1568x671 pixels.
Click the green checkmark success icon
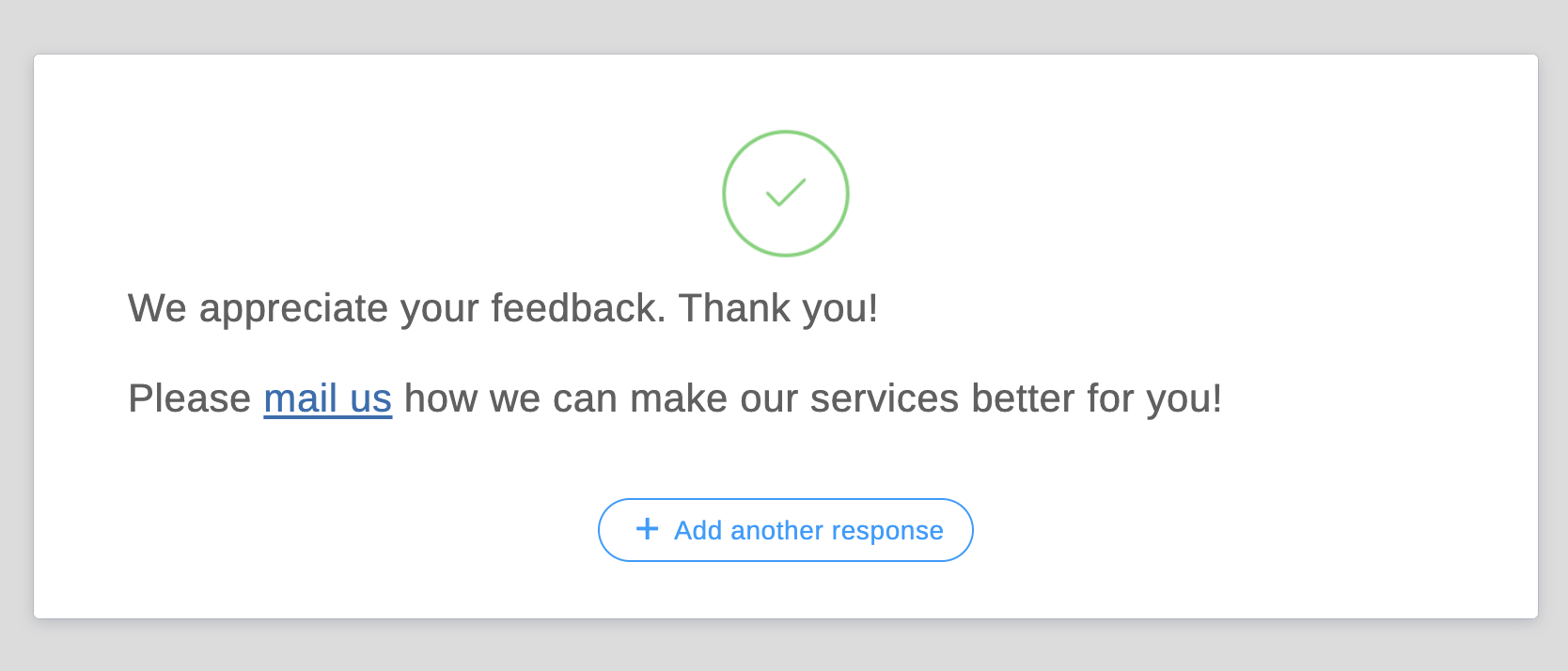(x=786, y=193)
